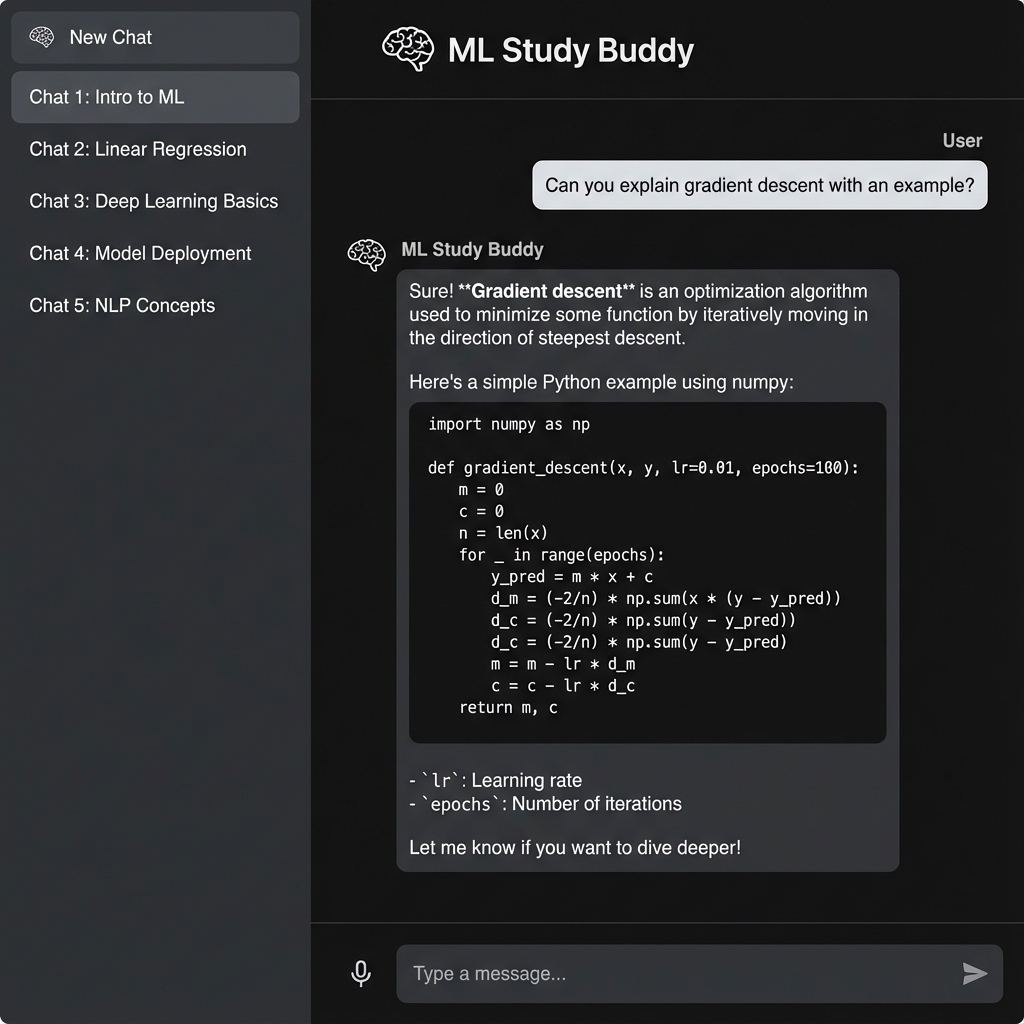1024x1024 pixels.
Task: Click the assistant name above the reply
Action: [x=472, y=249]
